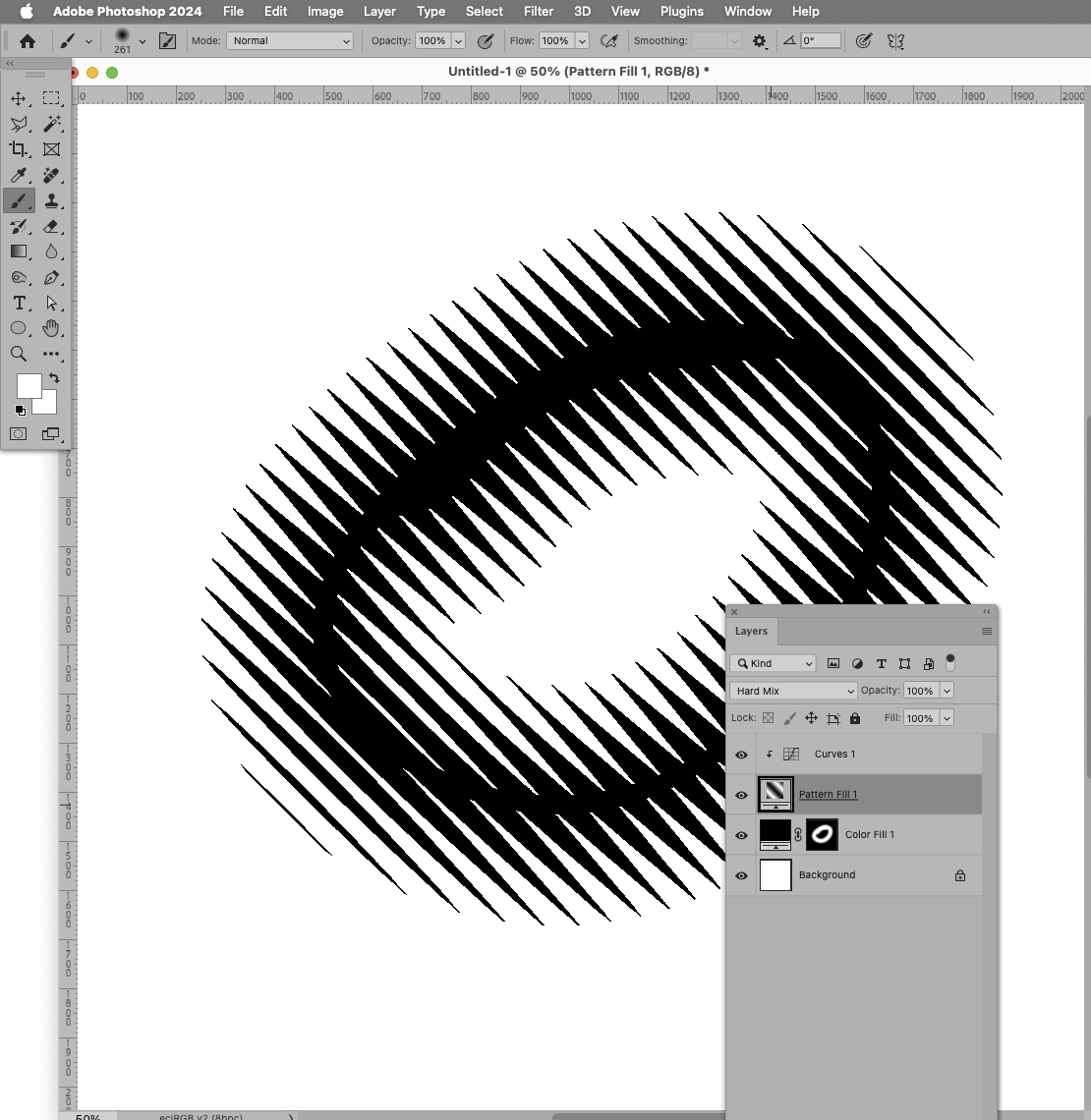This screenshot has height=1120, width=1091.
Task: Toggle visibility of the Curves 1 layer
Action: 741,754
